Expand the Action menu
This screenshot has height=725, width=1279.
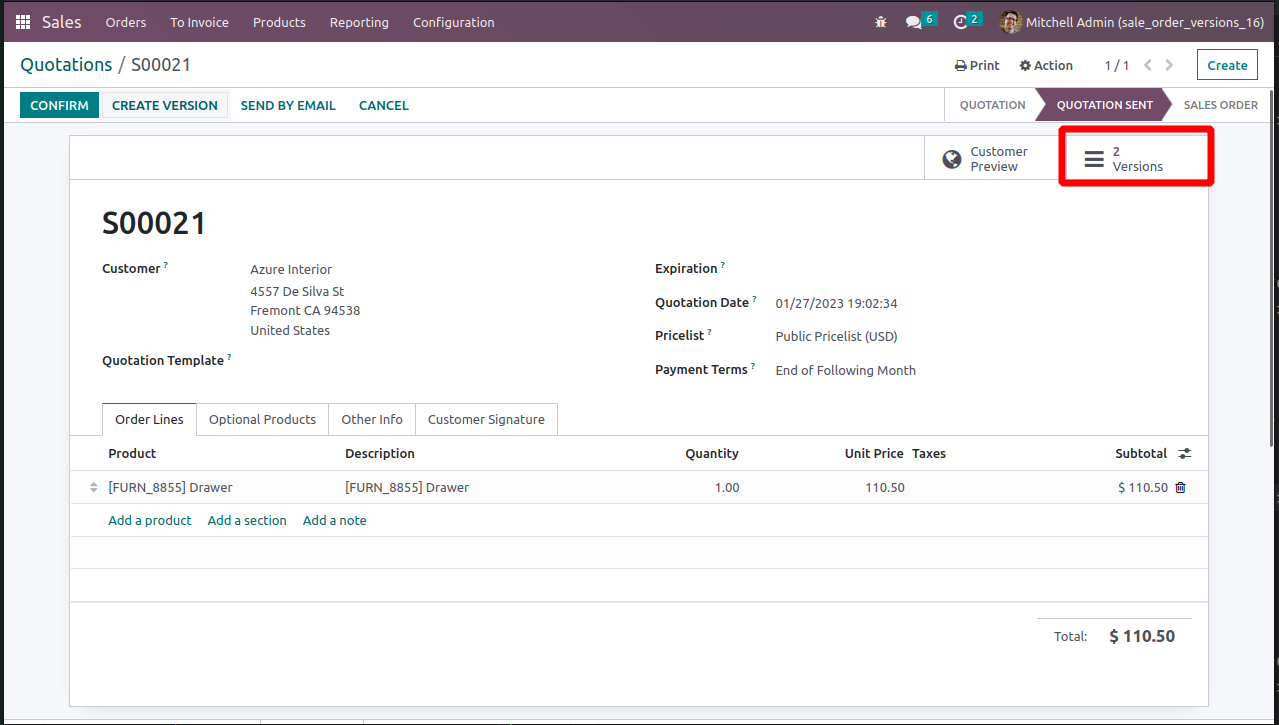tap(1046, 65)
